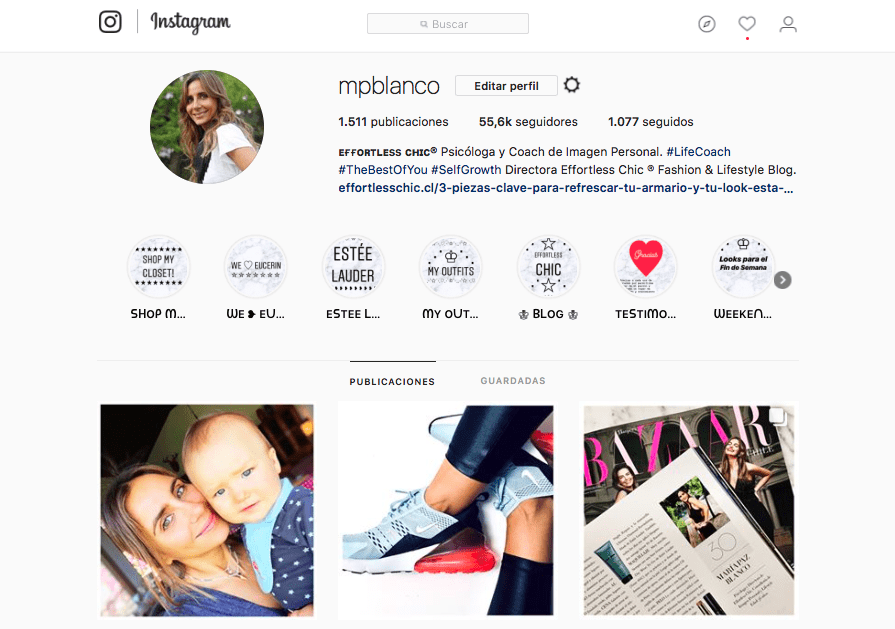Open the Explore compass icon
Viewport: 895px width, 629px height.
coord(707,24)
